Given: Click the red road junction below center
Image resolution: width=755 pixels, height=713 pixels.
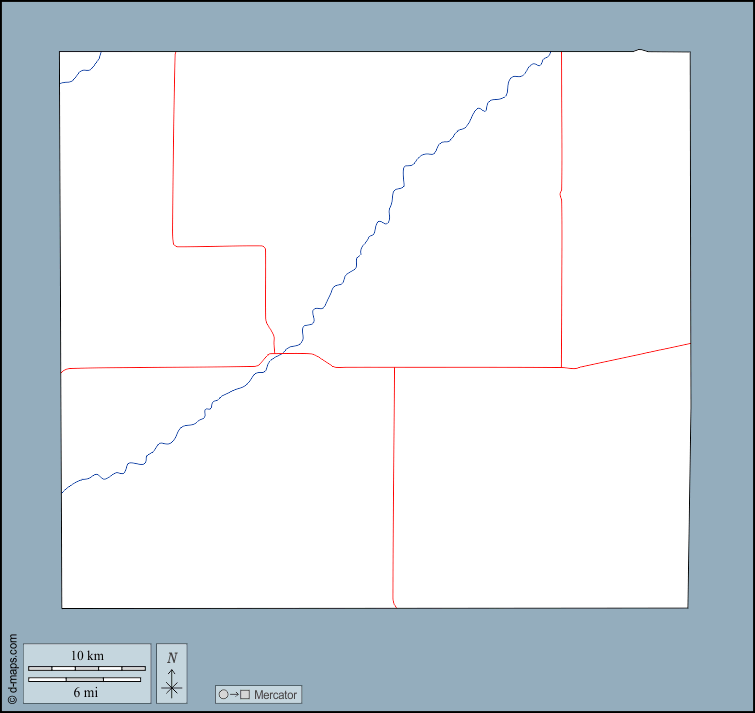Looking at the screenshot, I should click(394, 367).
